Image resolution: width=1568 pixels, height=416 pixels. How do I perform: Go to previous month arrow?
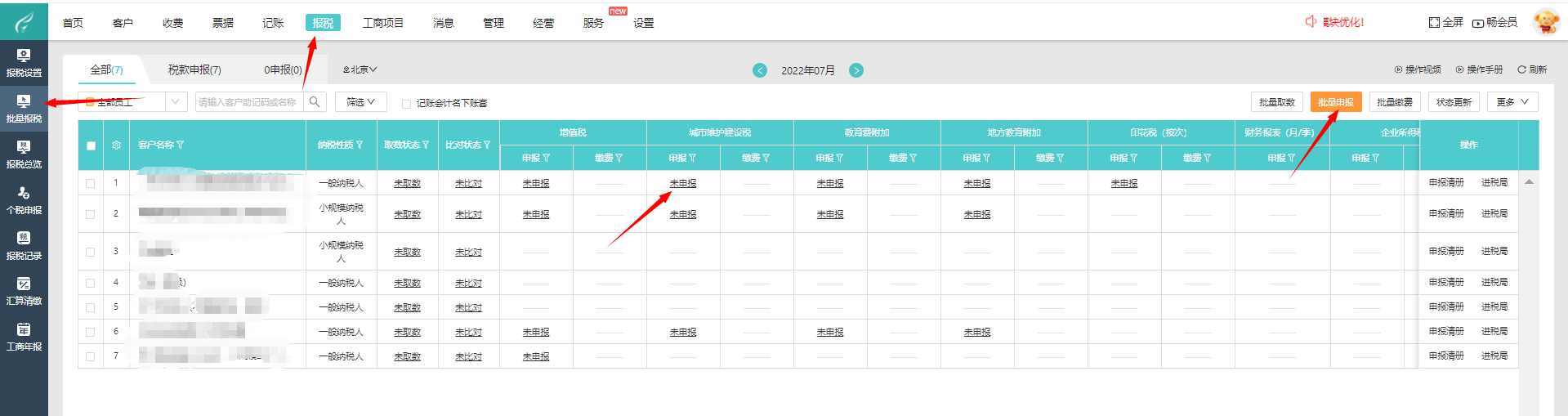point(760,70)
